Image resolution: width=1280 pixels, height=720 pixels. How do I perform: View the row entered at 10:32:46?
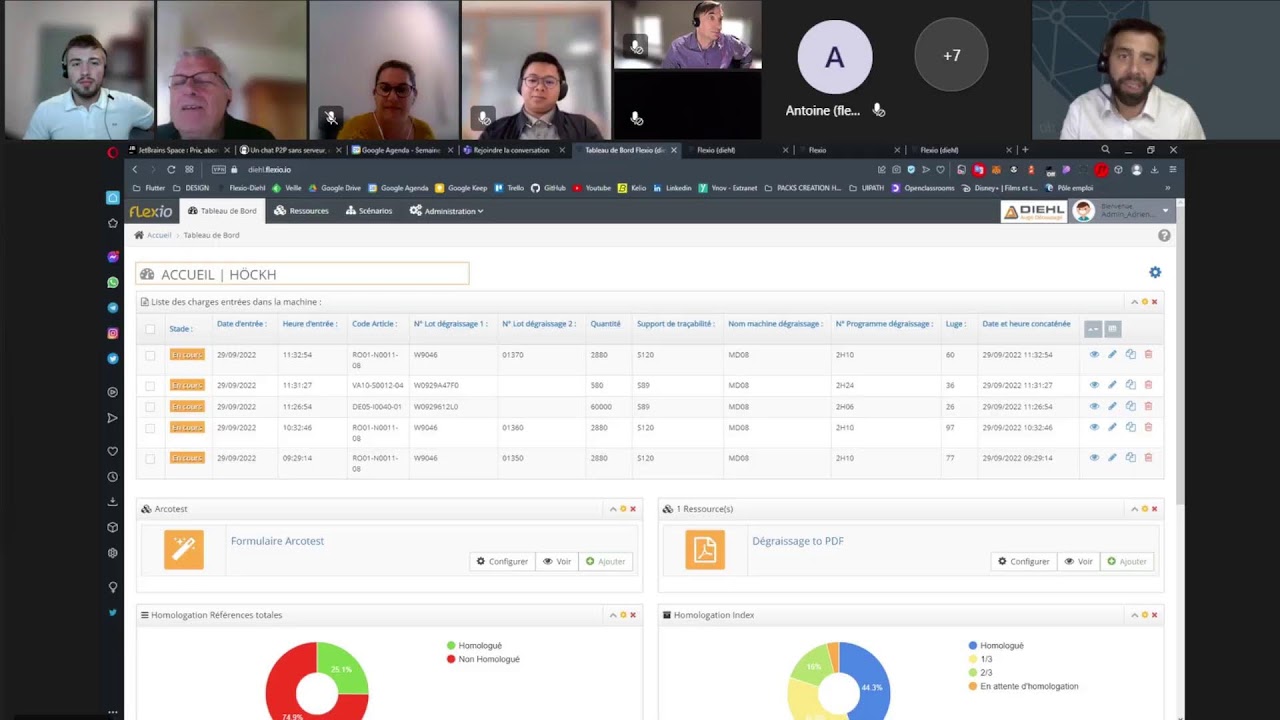click(1094, 427)
